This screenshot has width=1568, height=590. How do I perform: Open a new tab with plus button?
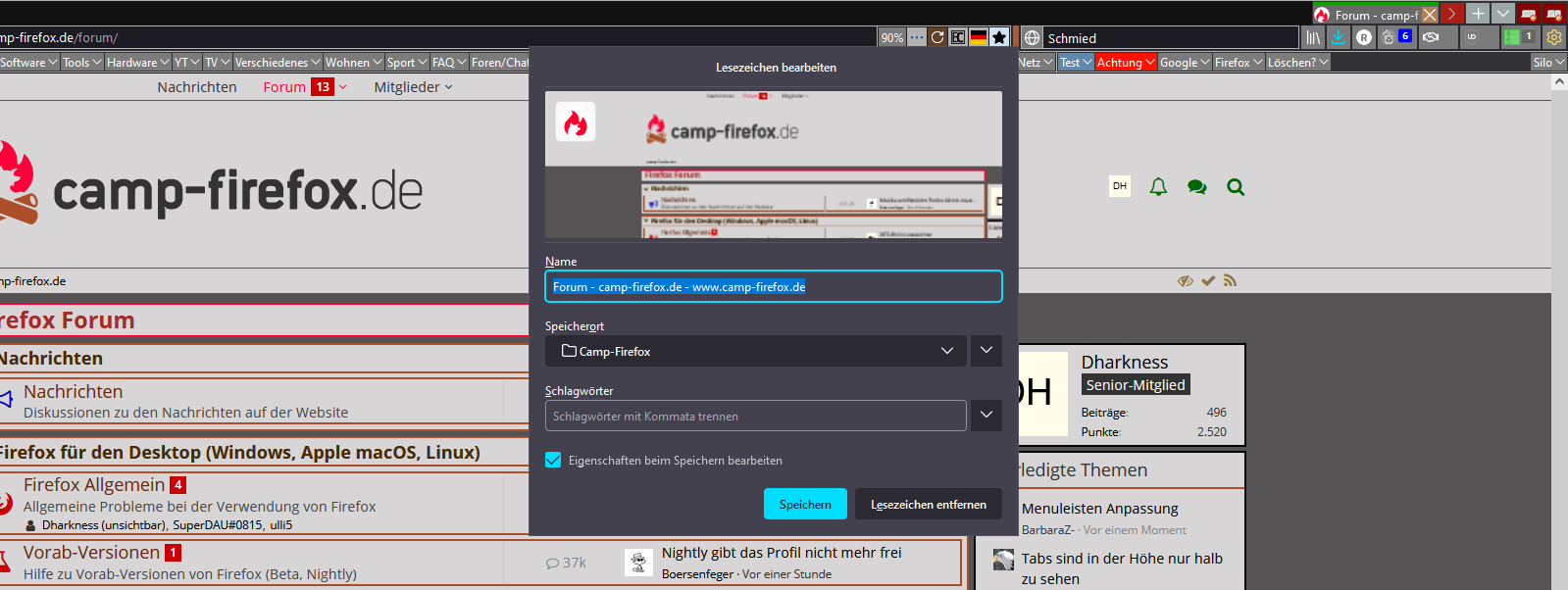[x=1478, y=14]
